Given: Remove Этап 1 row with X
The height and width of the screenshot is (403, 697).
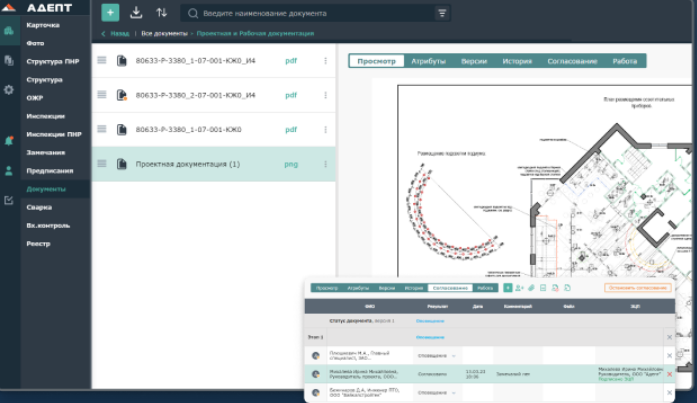Looking at the screenshot, I should pos(669,337).
